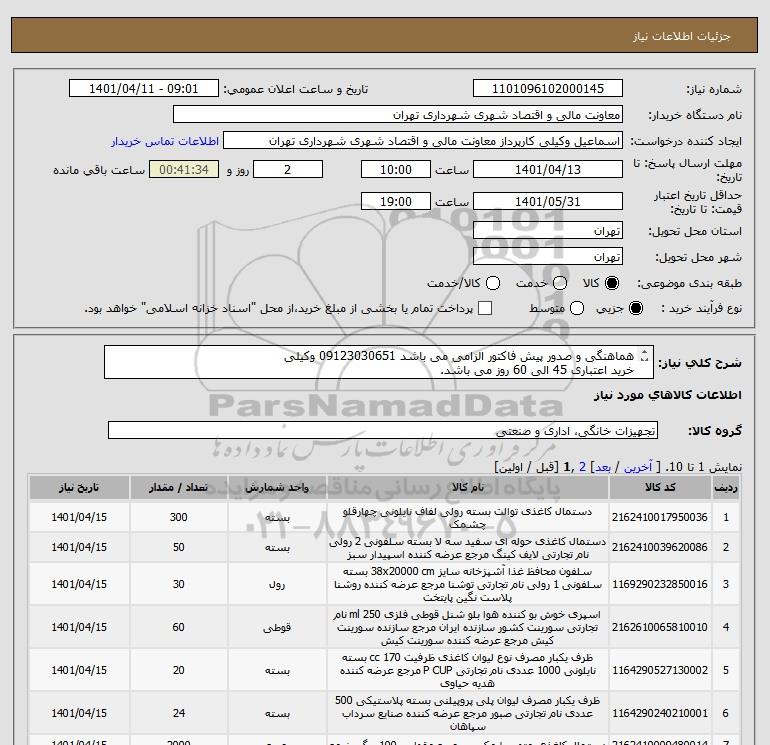This screenshot has height=745, width=770.
Task: Click the استان محل تحویل field تهران
Action: 548,231
